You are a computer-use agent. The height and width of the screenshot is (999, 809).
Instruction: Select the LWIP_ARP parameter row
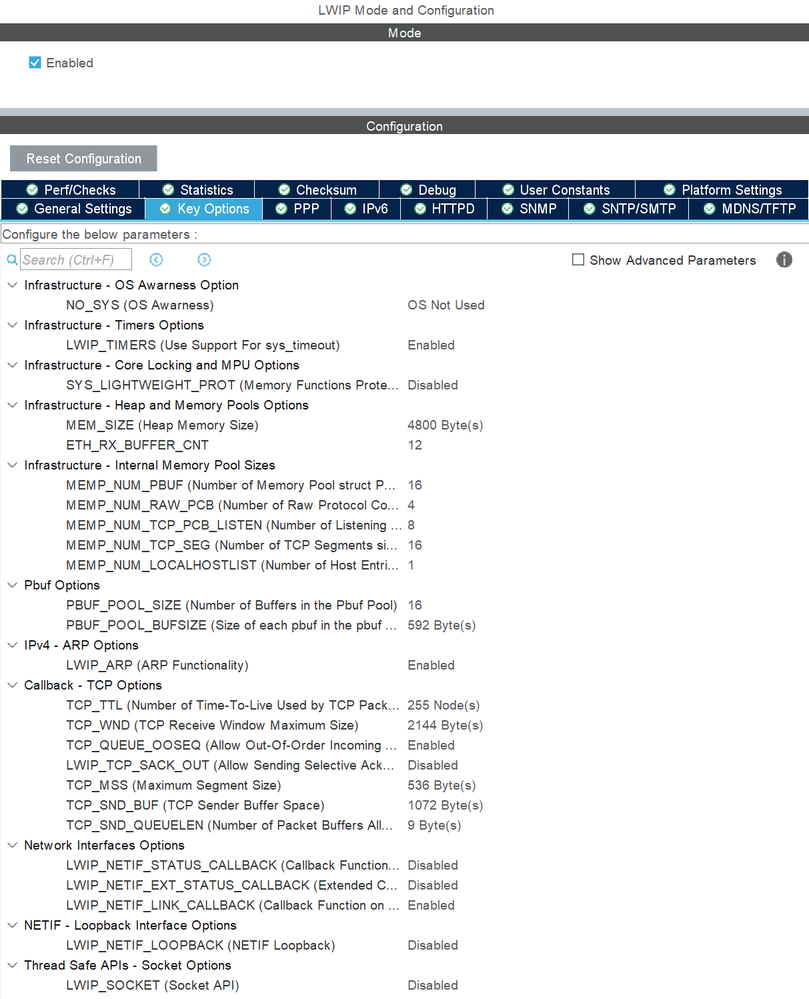coord(404,665)
